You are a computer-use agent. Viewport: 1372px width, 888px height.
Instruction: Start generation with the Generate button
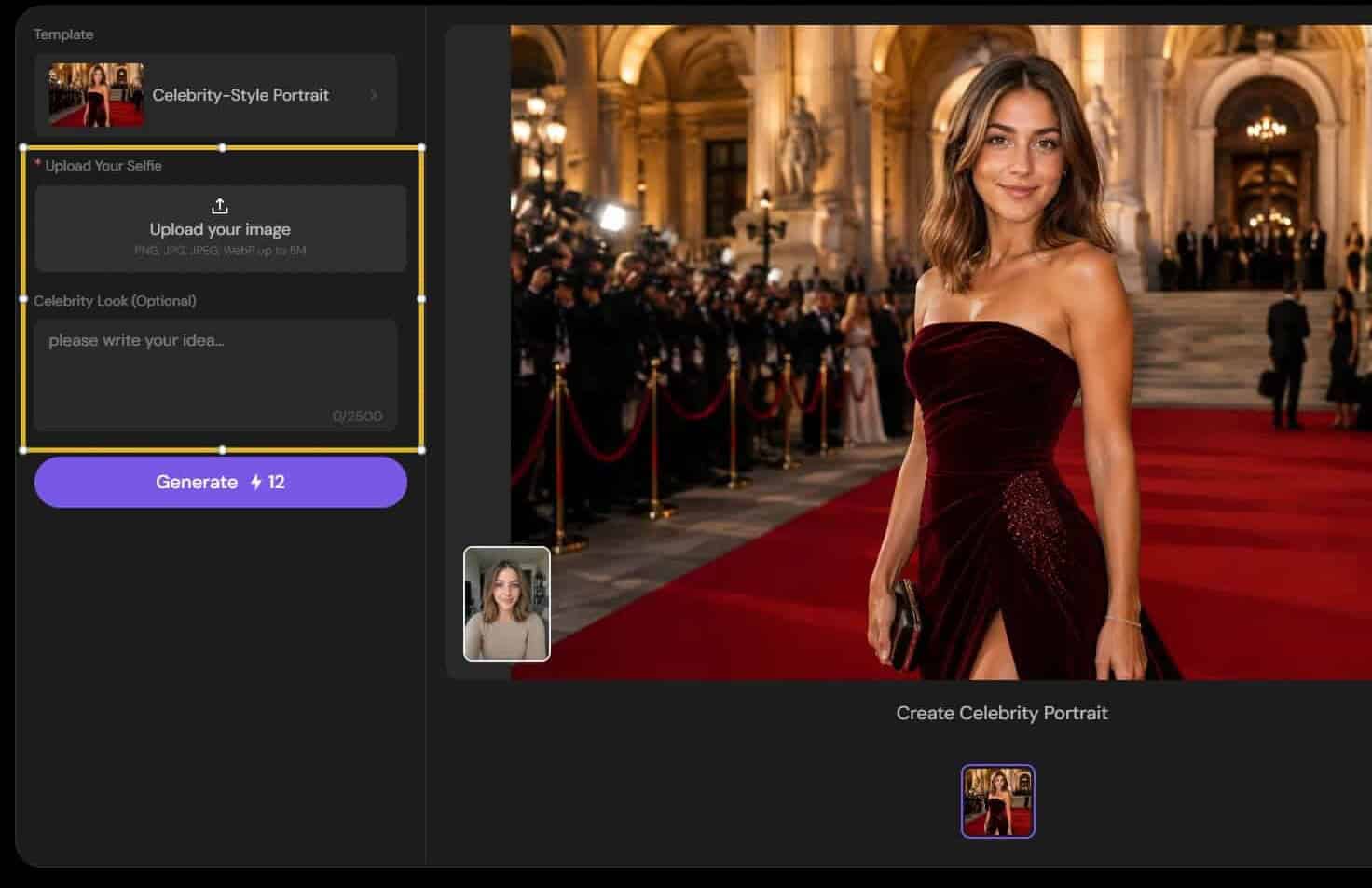221,482
